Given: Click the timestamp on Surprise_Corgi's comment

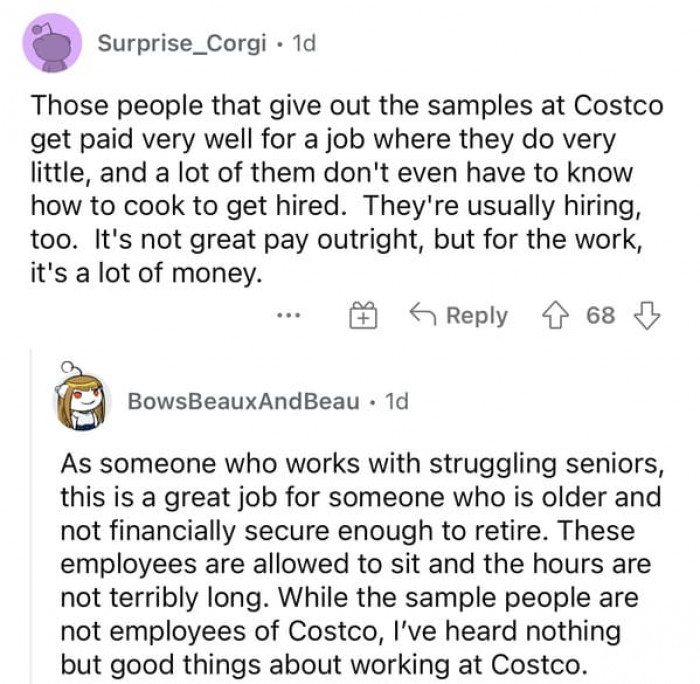Looking at the screenshot, I should click(x=303, y=45).
